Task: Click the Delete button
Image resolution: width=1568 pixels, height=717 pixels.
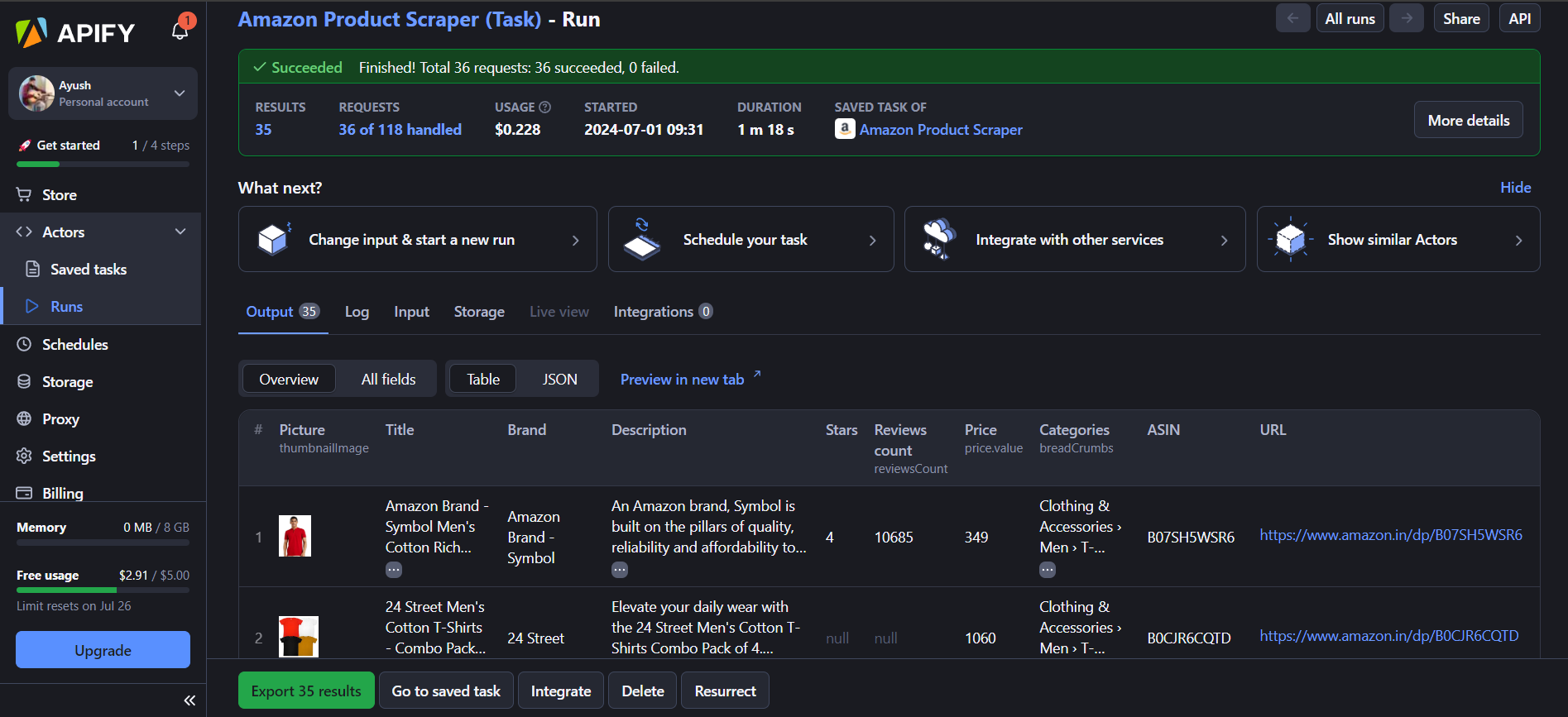Action: coord(642,691)
